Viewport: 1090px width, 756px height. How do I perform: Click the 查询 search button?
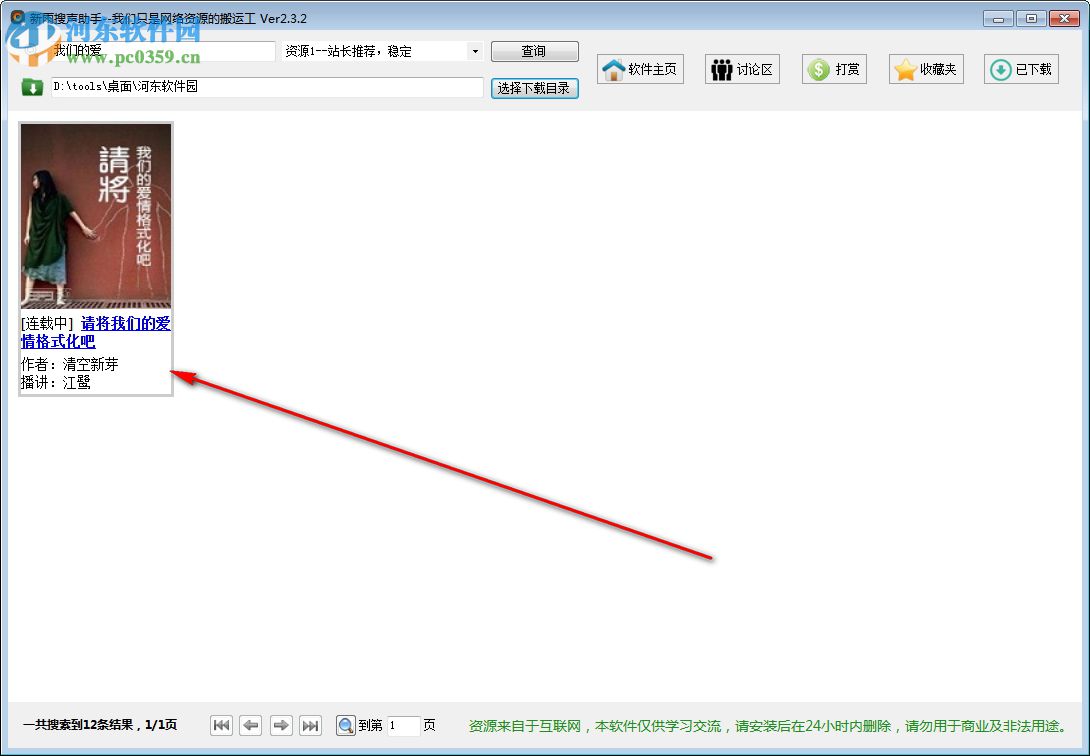pos(534,51)
